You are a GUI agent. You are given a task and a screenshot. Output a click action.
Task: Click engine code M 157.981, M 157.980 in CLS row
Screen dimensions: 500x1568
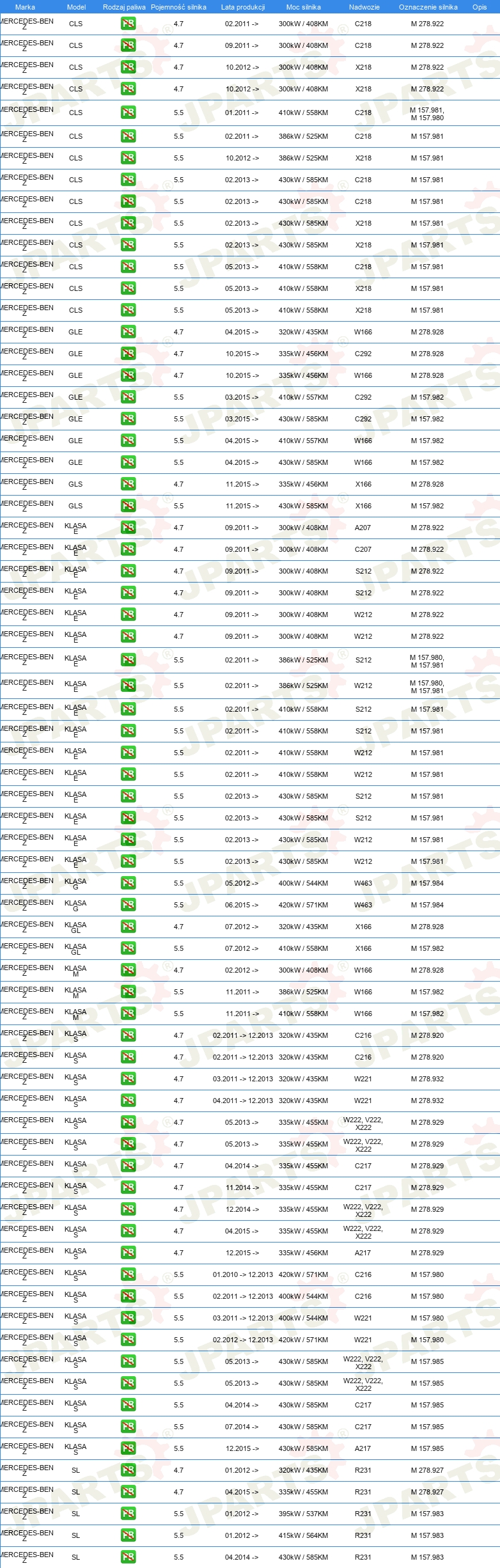tap(427, 114)
